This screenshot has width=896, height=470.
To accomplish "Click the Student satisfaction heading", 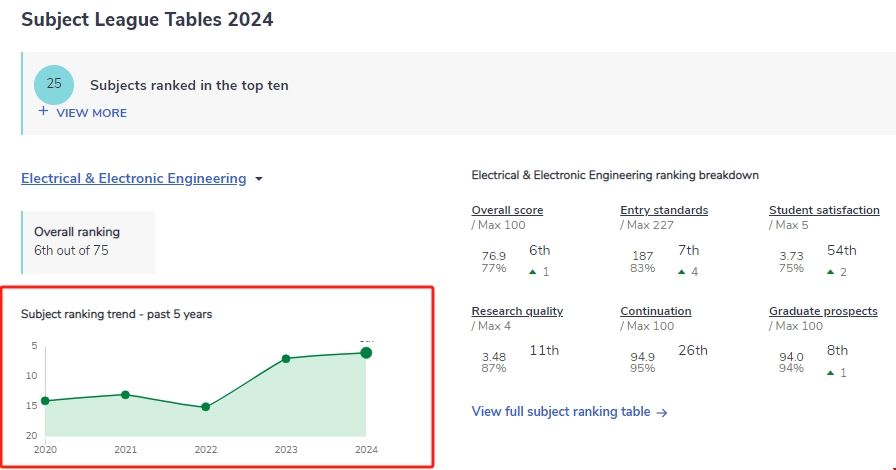I will pos(824,210).
